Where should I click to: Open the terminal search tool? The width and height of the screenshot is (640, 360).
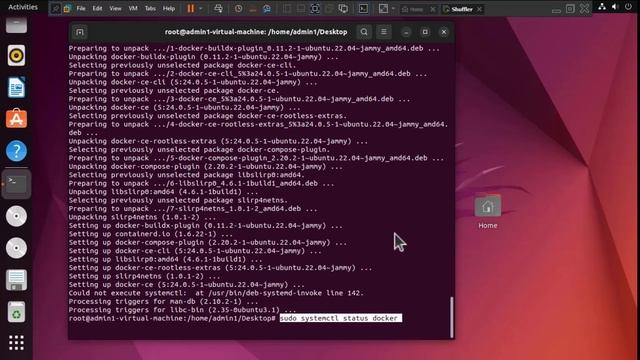pos(364,32)
